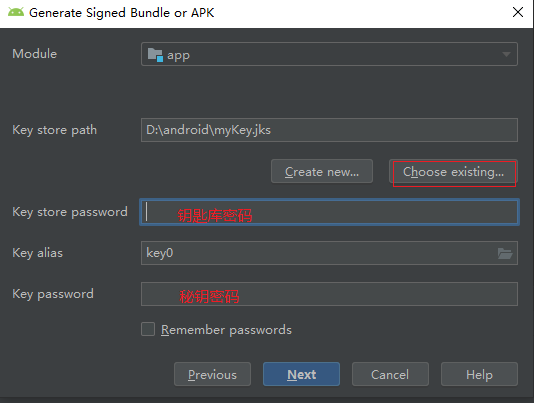Proceed with the Next button
Viewport: 534px width, 403px height.
301,374
